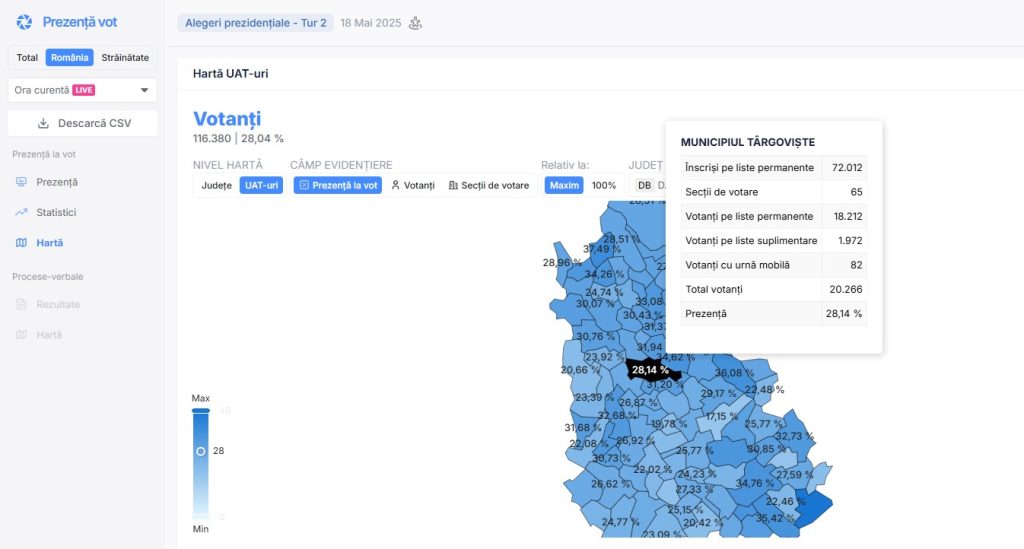
Task: Click the ballot box icon beside the date
Action: 415,22
